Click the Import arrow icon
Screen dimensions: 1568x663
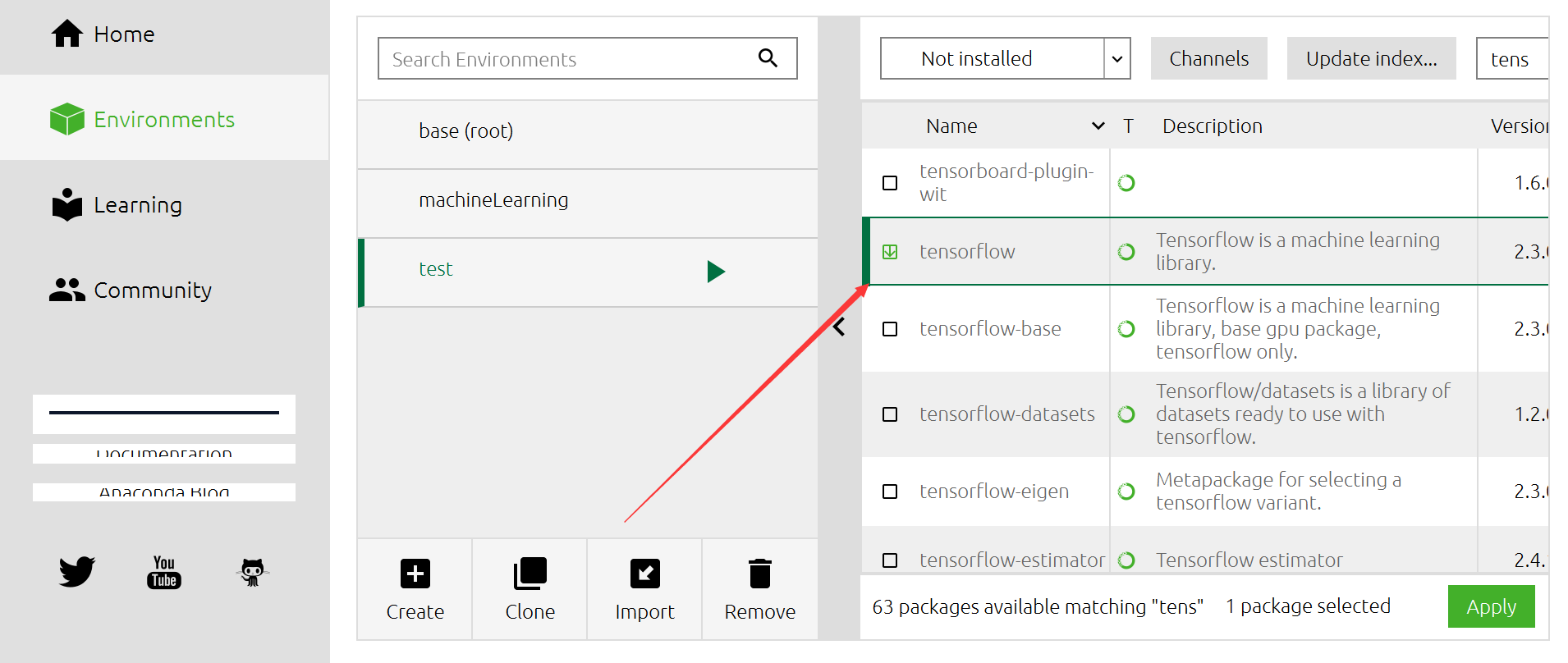click(645, 574)
